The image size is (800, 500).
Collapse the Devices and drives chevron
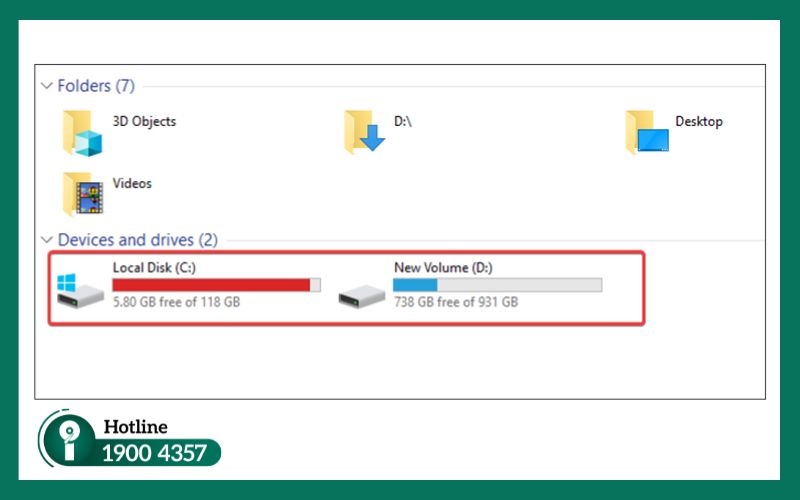tap(46, 240)
